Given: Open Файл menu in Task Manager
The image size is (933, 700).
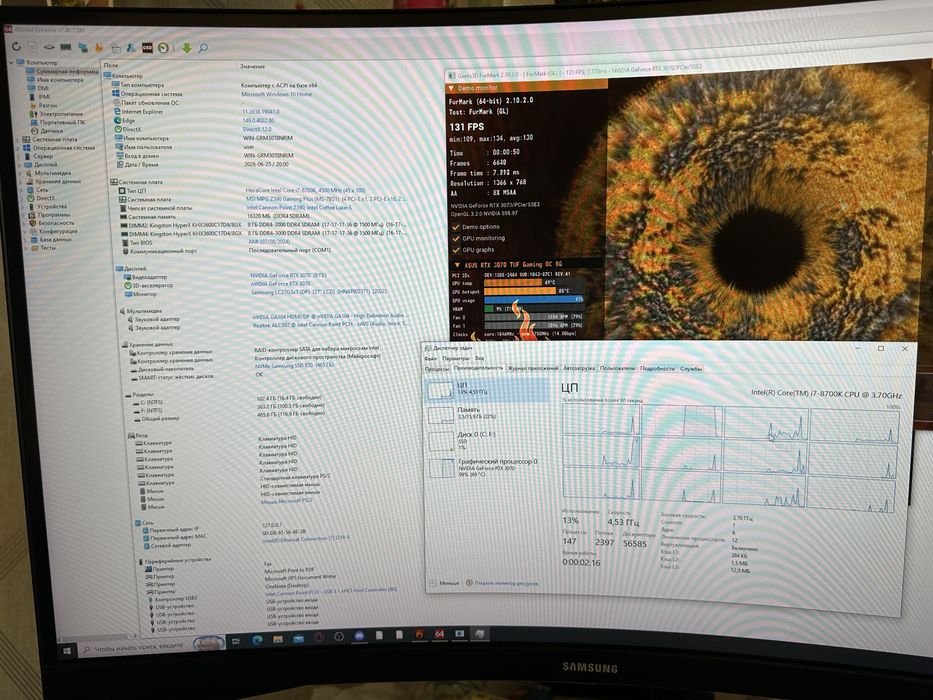Looking at the screenshot, I should 430,358.
